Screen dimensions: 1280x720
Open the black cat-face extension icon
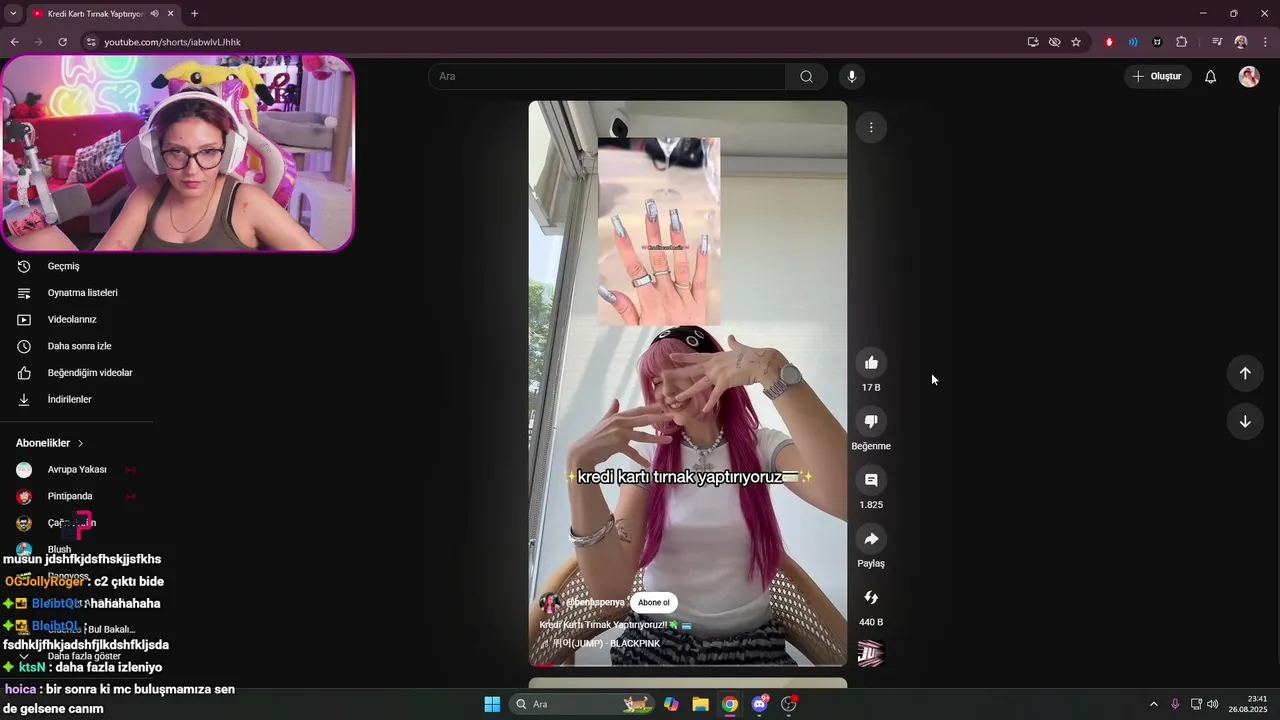pos(1157,42)
